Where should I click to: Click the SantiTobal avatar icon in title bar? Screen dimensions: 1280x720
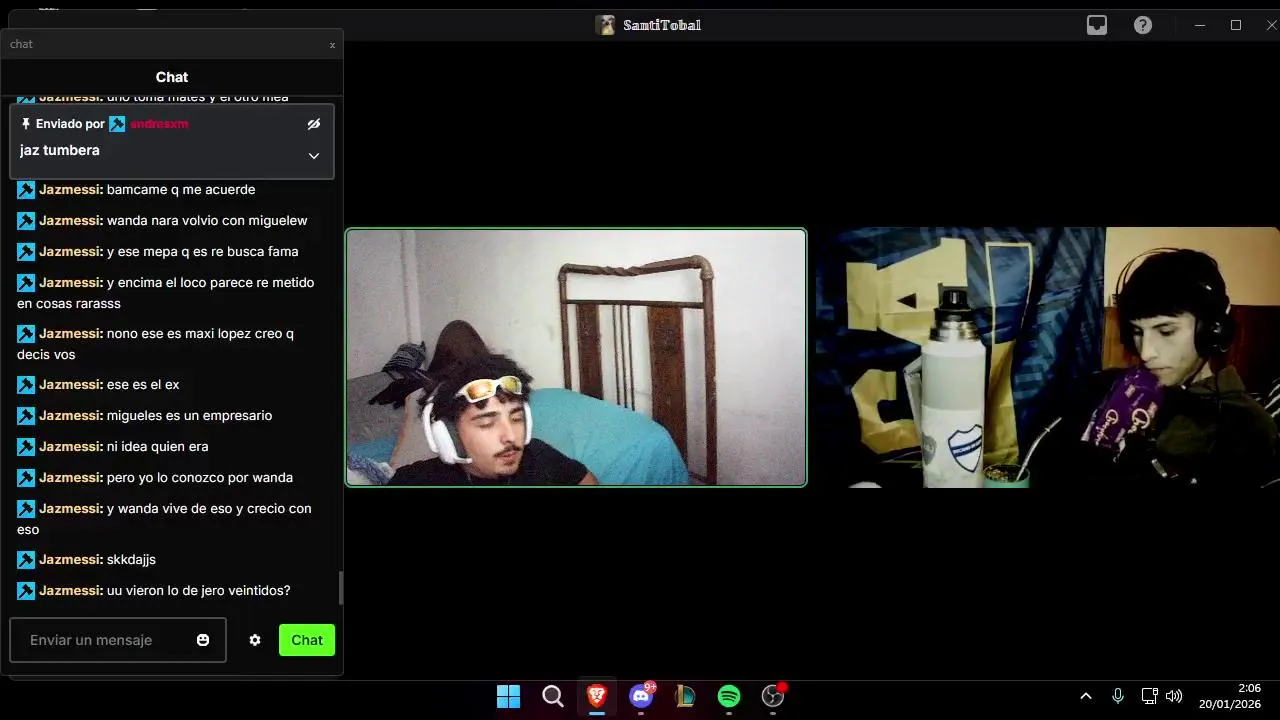605,25
